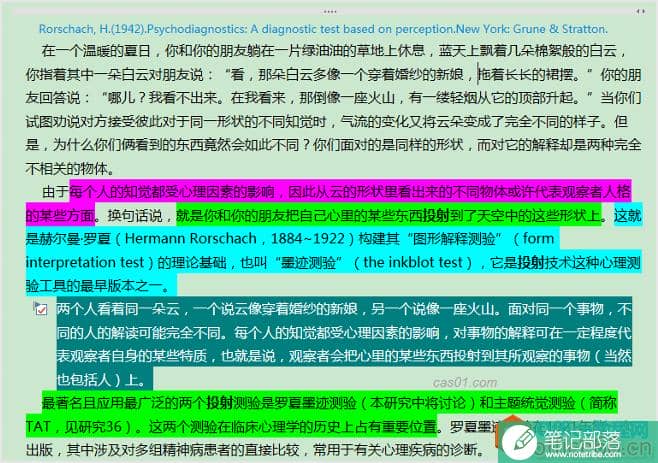Click the name "Hermann Rorschach" in cyan highlight

[x=191, y=239]
